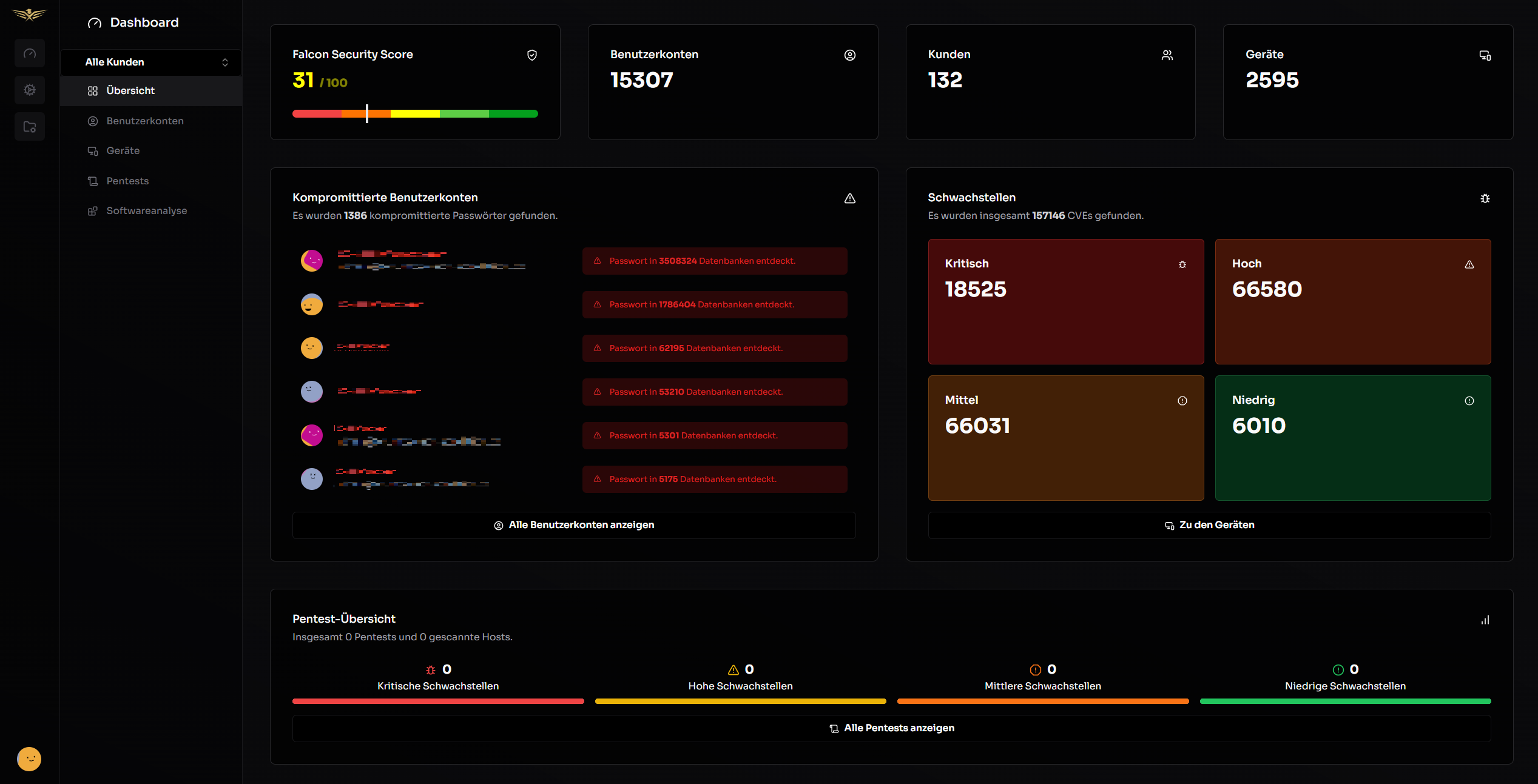Open Geräte in the sidebar
This screenshot has height=784, width=1538.
pyautogui.click(x=151, y=150)
